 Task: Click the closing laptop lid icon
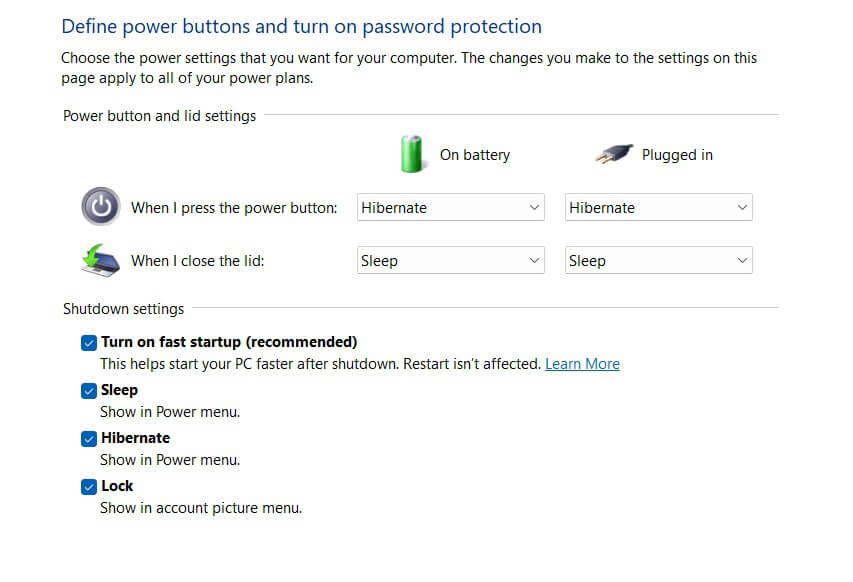pos(100,259)
